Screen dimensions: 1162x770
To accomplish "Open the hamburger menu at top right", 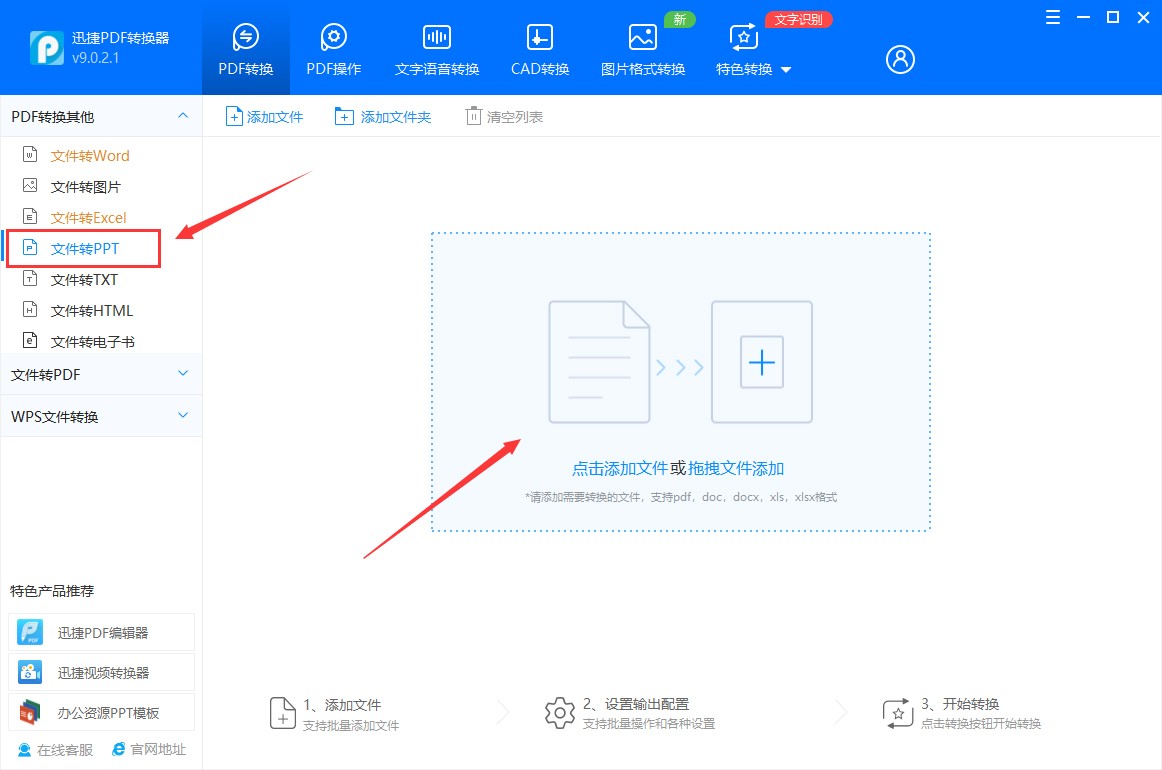I will 1051,17.
